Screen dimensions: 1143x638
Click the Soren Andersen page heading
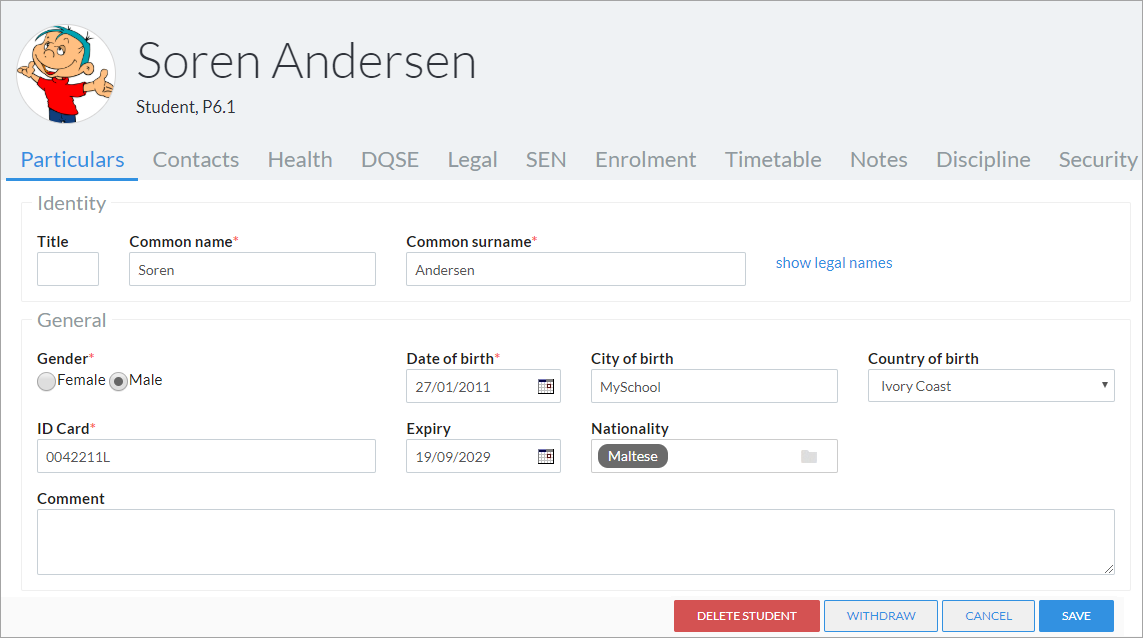click(306, 61)
